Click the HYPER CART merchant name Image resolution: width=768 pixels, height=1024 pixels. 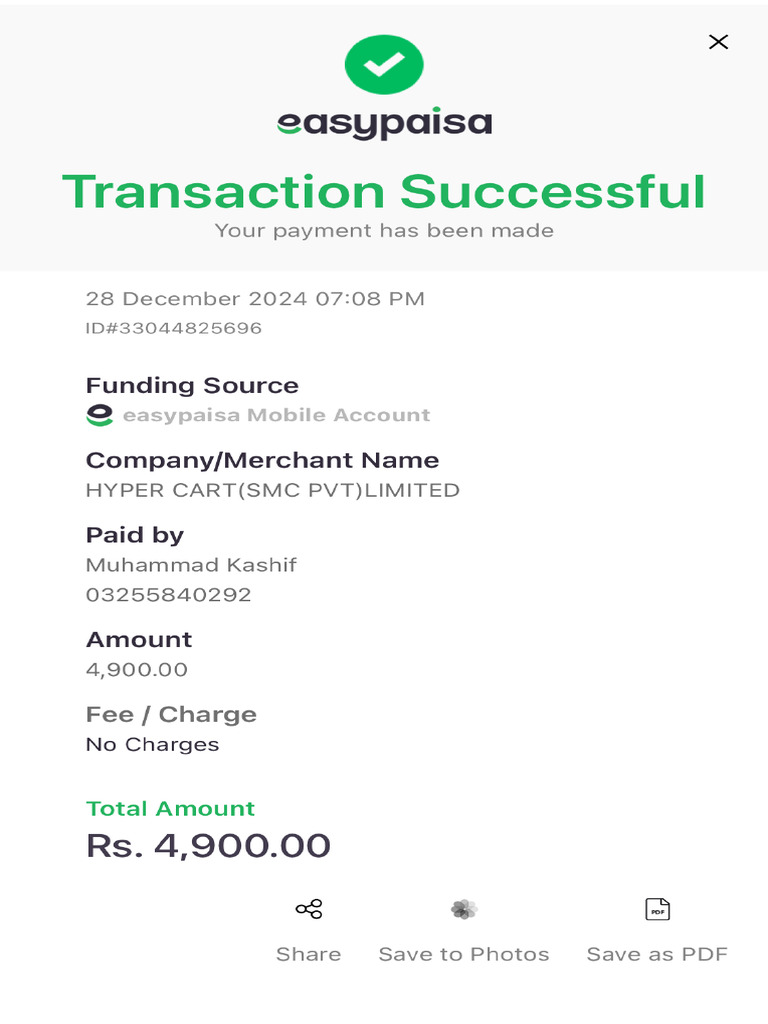pyautogui.click(x=273, y=490)
